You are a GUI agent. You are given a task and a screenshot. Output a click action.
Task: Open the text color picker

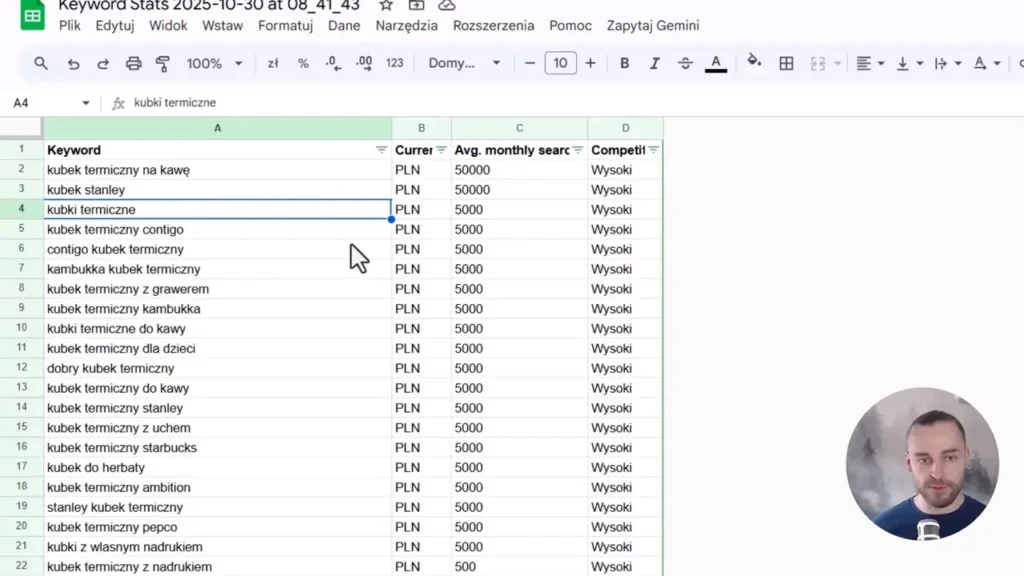[716, 63]
